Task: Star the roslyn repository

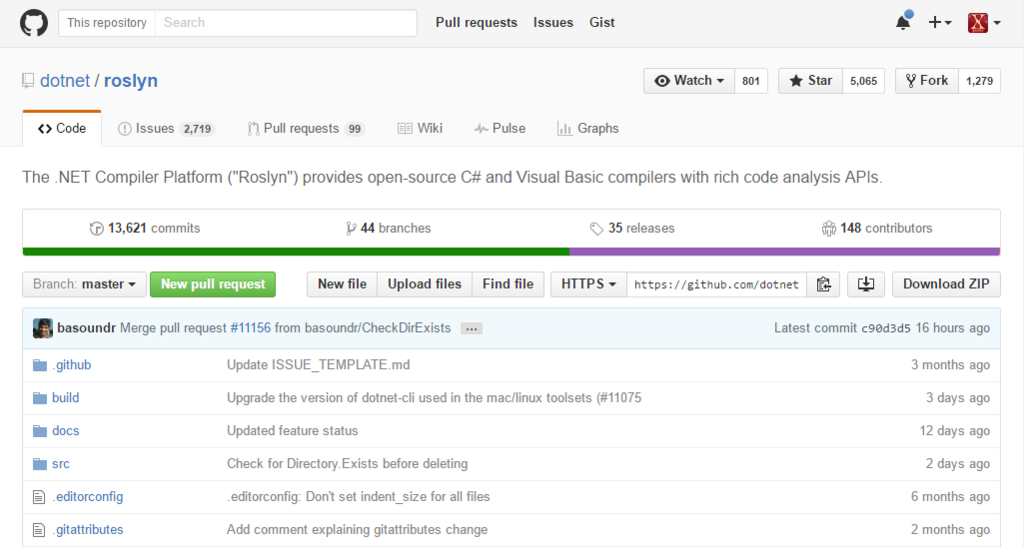Action: click(x=811, y=81)
